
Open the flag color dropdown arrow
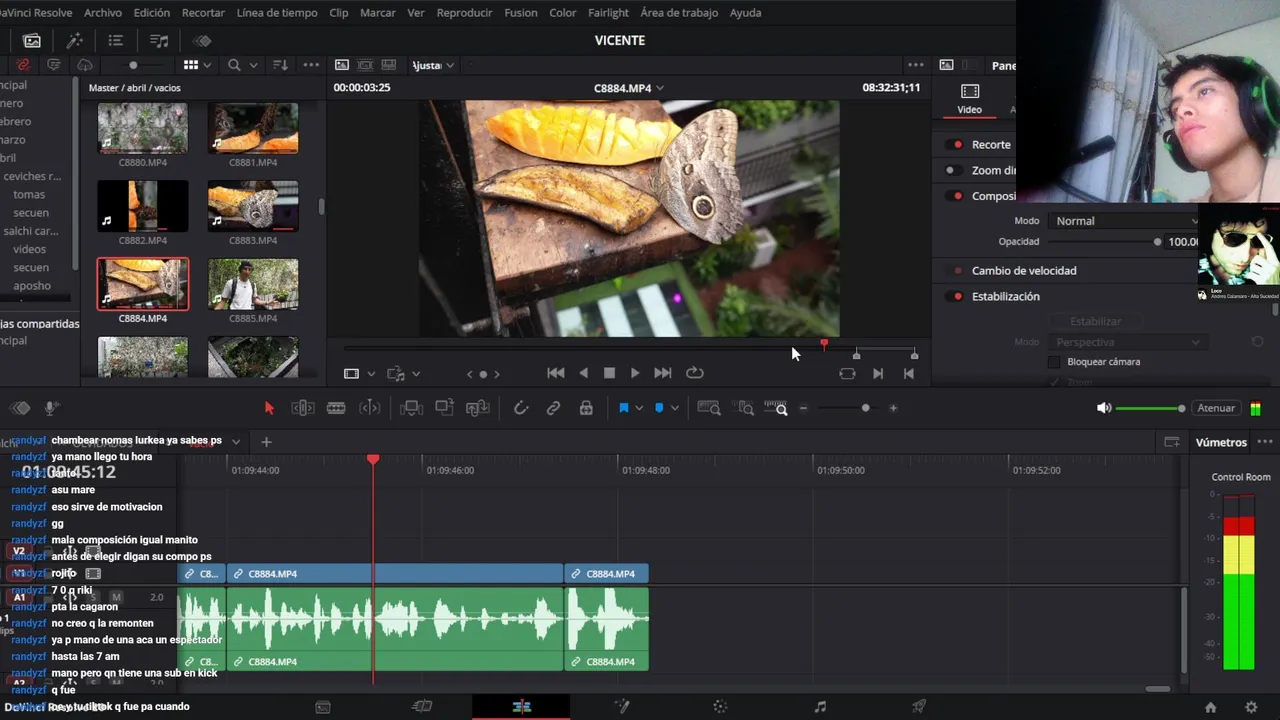point(639,408)
